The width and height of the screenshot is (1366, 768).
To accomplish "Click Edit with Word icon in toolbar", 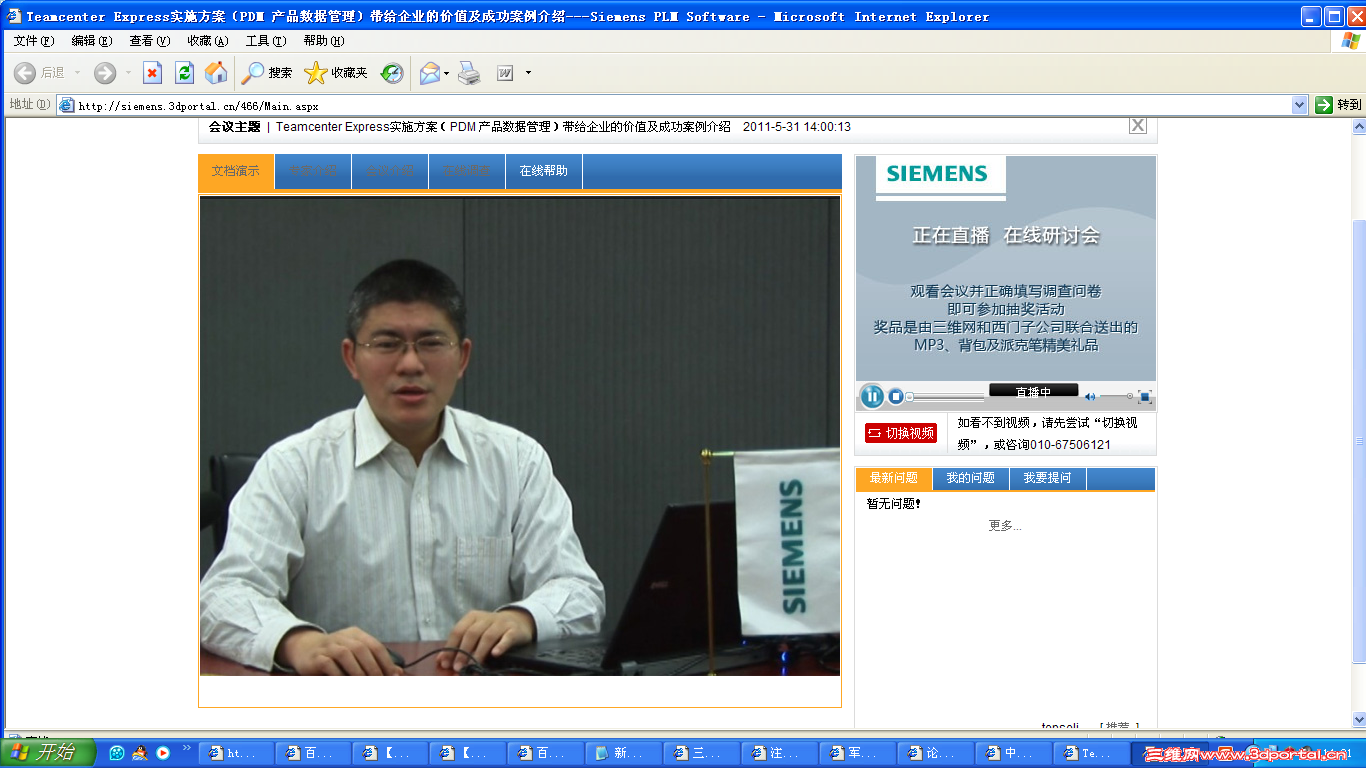I will [505, 72].
